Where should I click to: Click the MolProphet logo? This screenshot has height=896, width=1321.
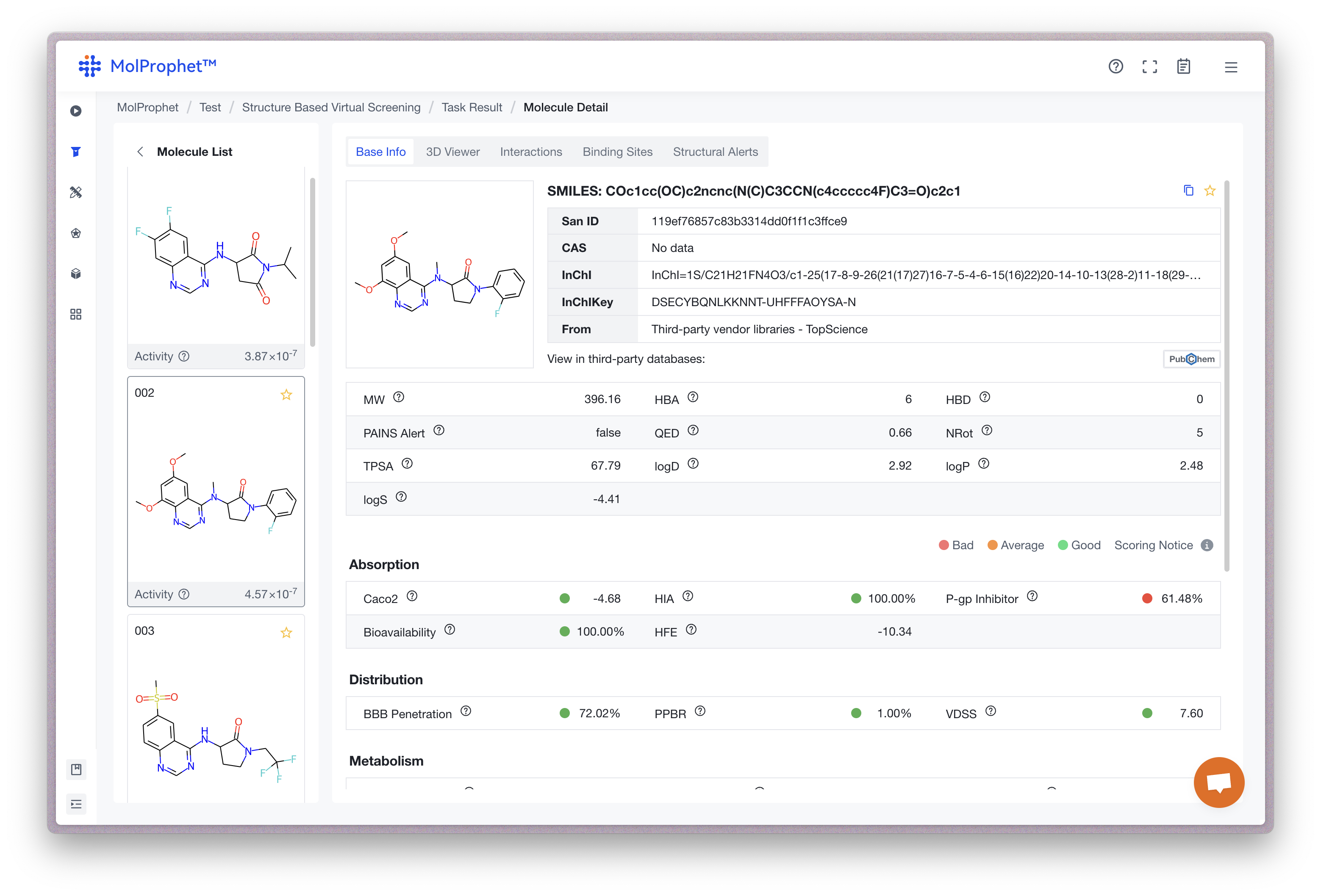click(147, 66)
